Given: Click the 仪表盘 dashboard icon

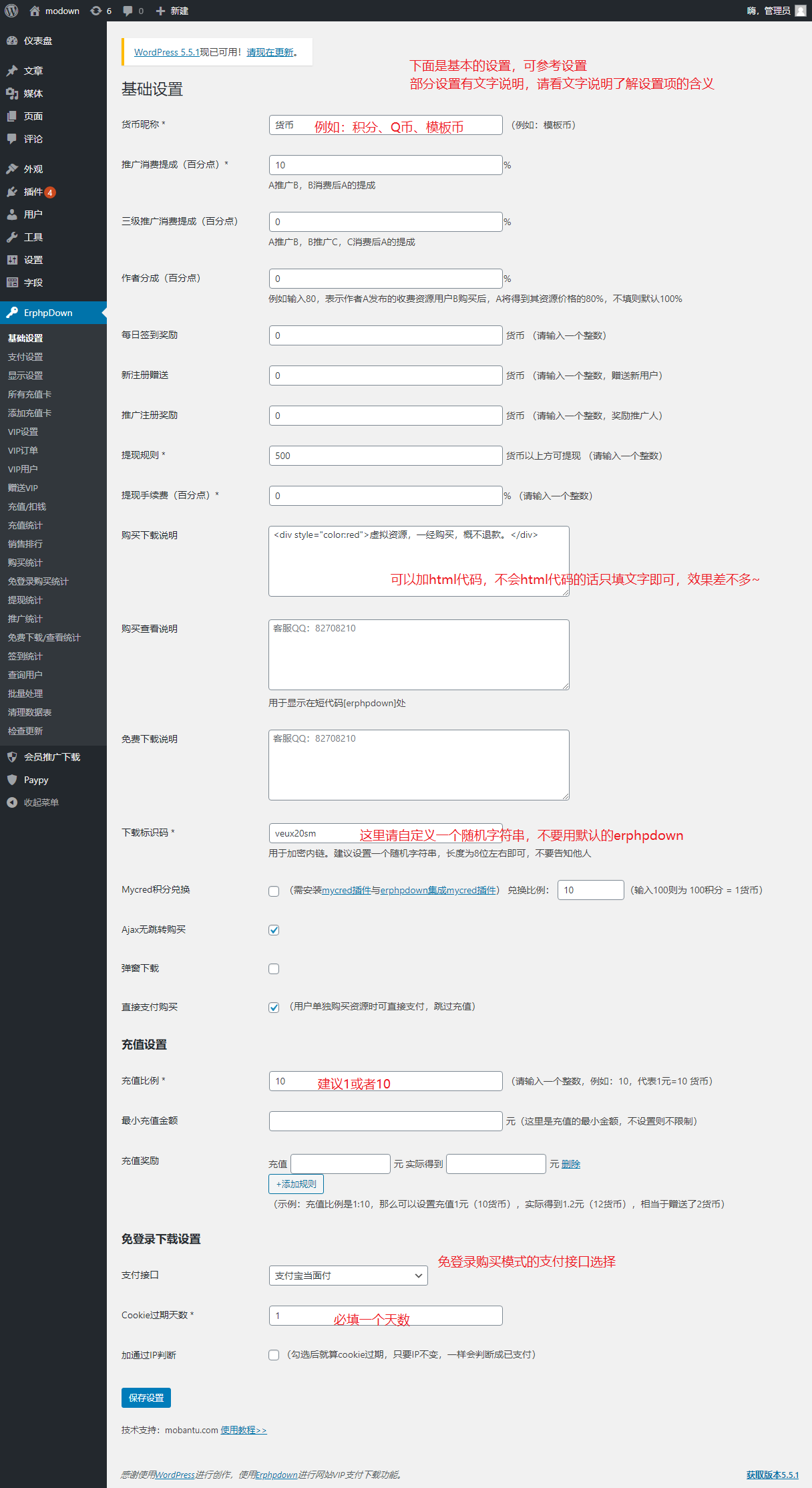Looking at the screenshot, I should [12, 41].
